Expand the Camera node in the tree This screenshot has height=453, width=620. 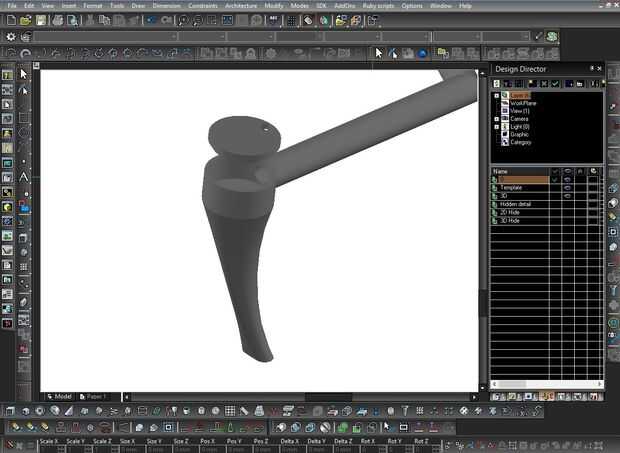pos(497,118)
